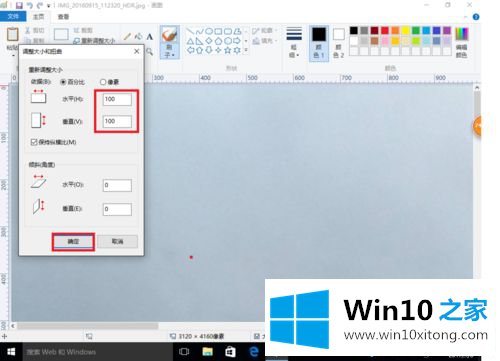This screenshot has width=500, height=361.
Task: Click the horizontal scrollbar left arrow
Action: (x=13, y=326)
